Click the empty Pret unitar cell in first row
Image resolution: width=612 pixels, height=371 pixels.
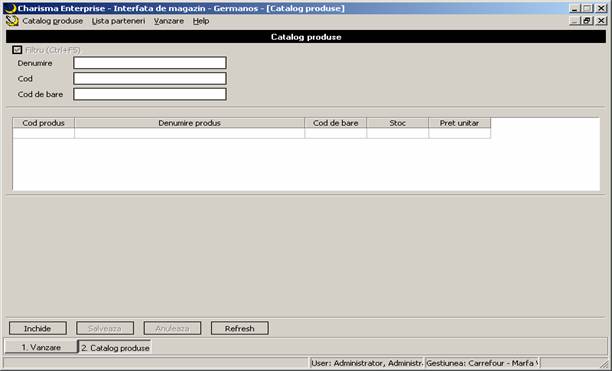tap(459, 133)
